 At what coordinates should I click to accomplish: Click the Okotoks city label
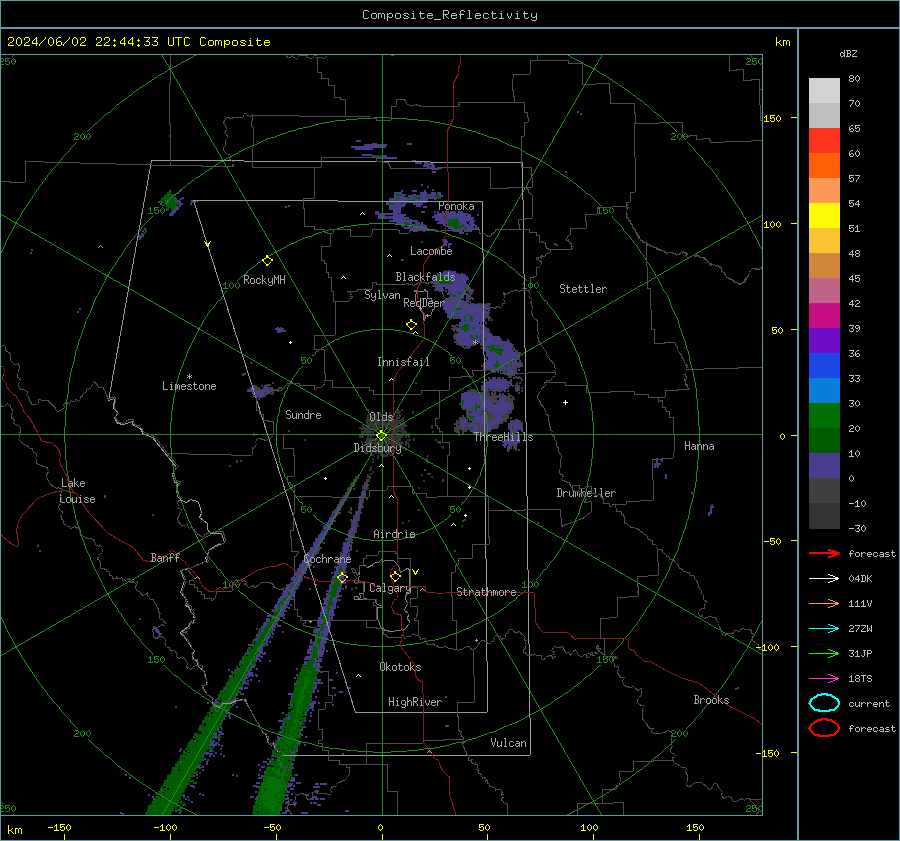click(400, 667)
